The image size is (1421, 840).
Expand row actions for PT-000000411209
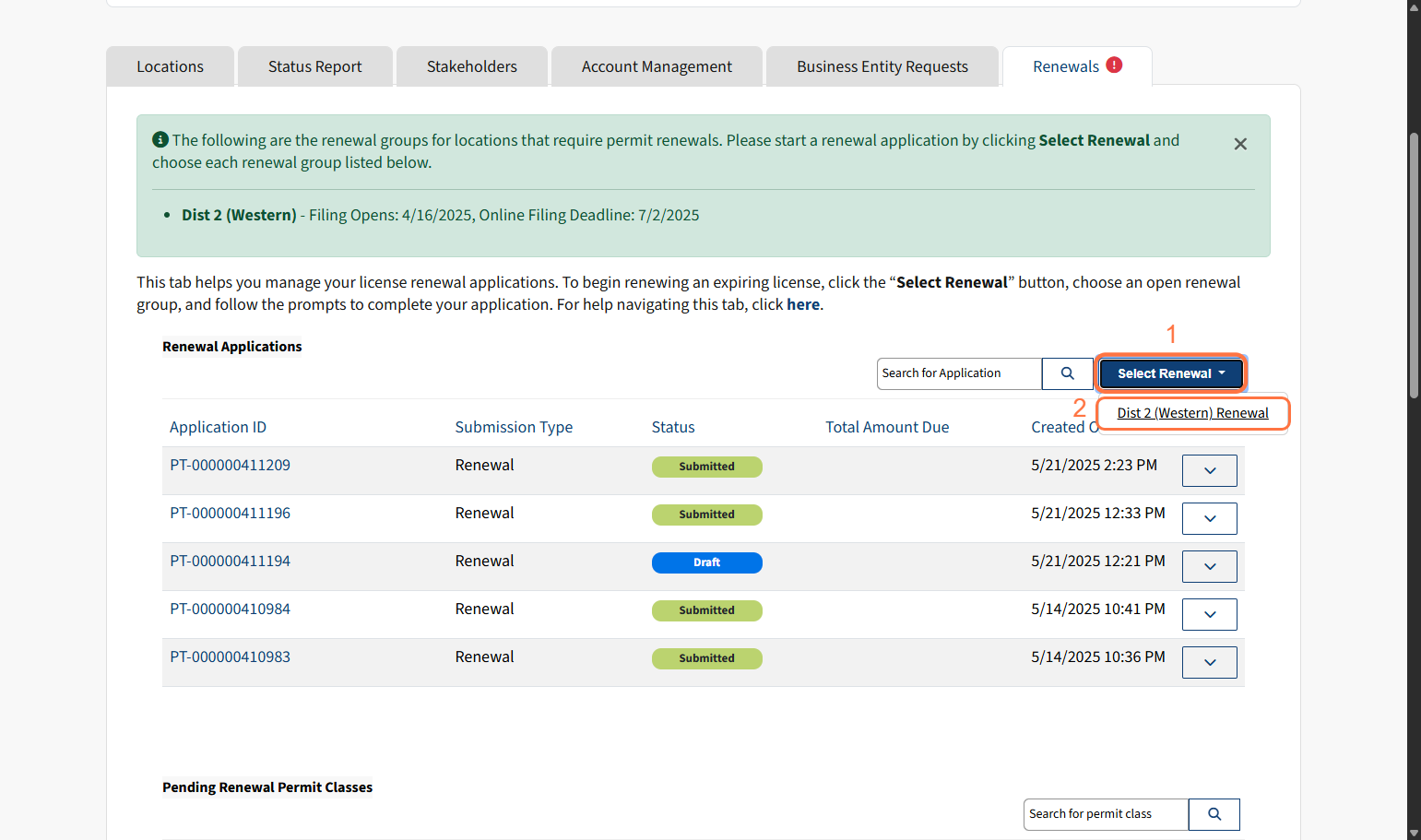click(1210, 470)
